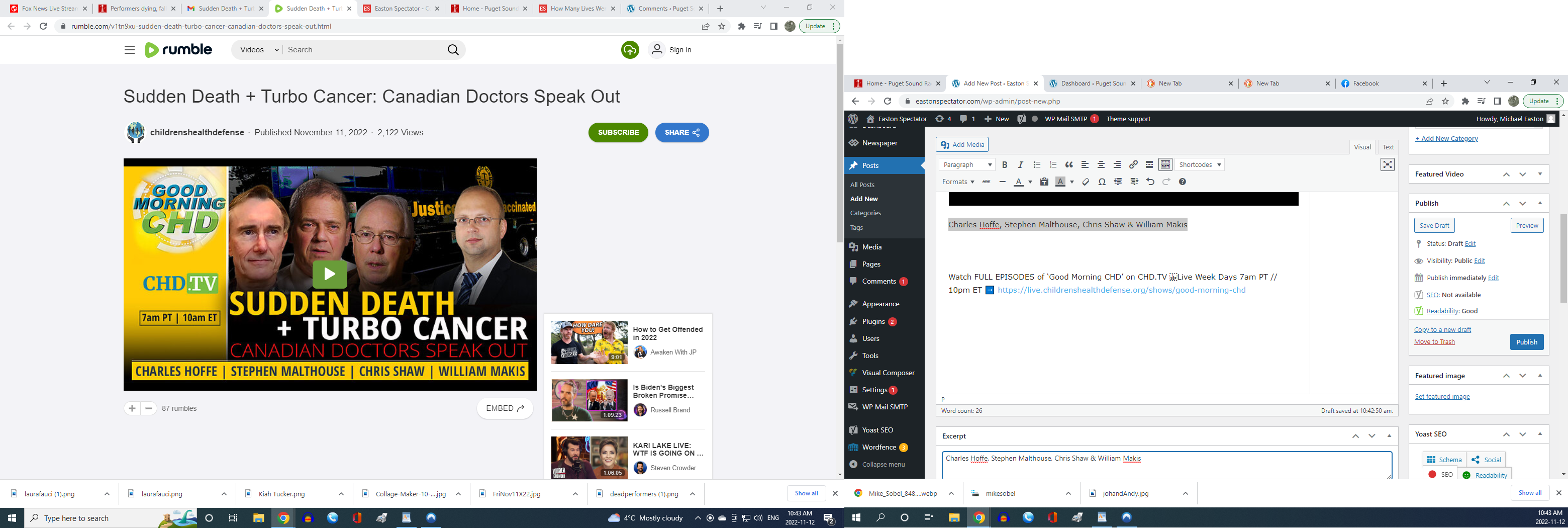Viewport: 1568px width, 528px height.
Task: Apply the text color A button
Action: [x=1018, y=182]
